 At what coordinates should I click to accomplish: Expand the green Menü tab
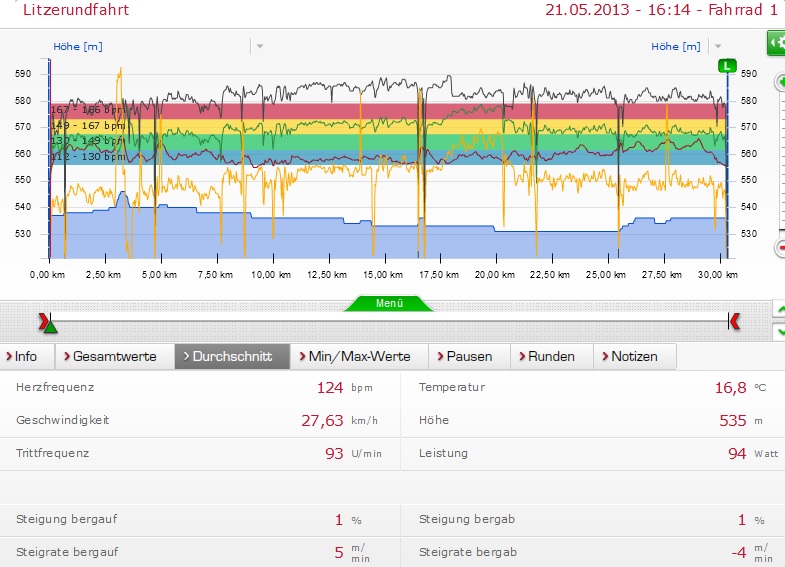pos(389,303)
